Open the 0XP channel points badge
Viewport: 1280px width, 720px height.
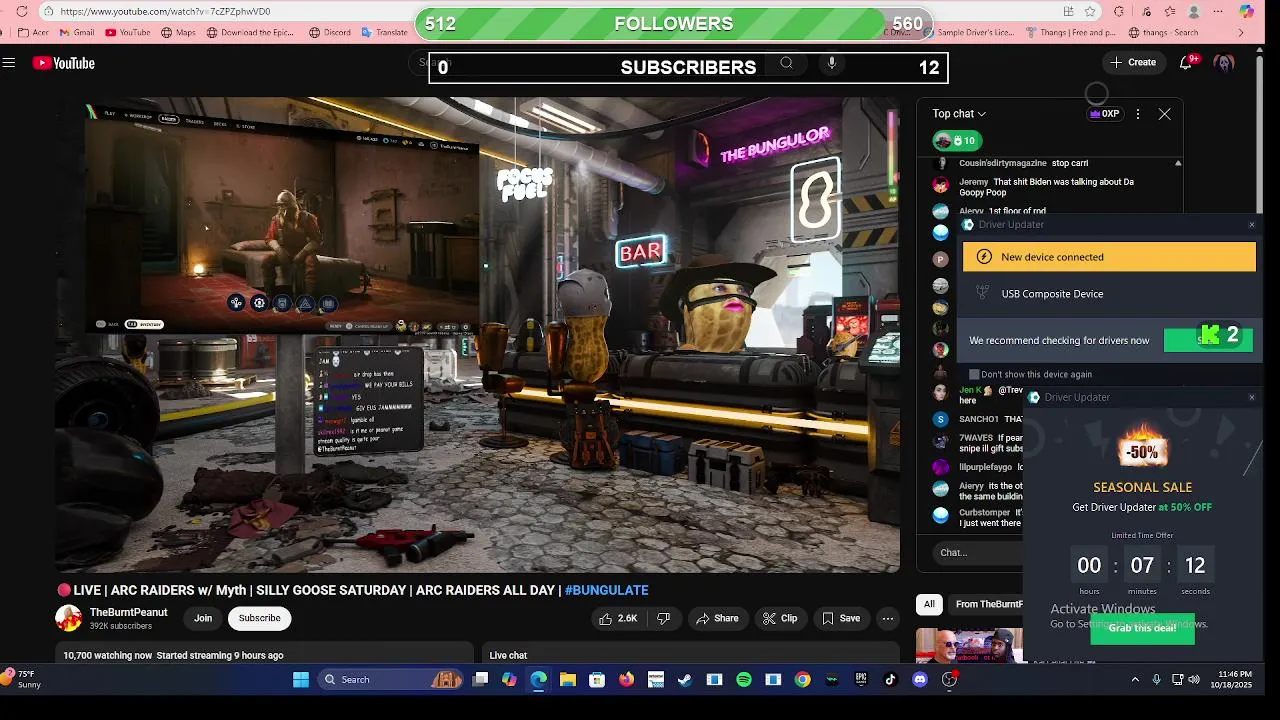(1105, 114)
